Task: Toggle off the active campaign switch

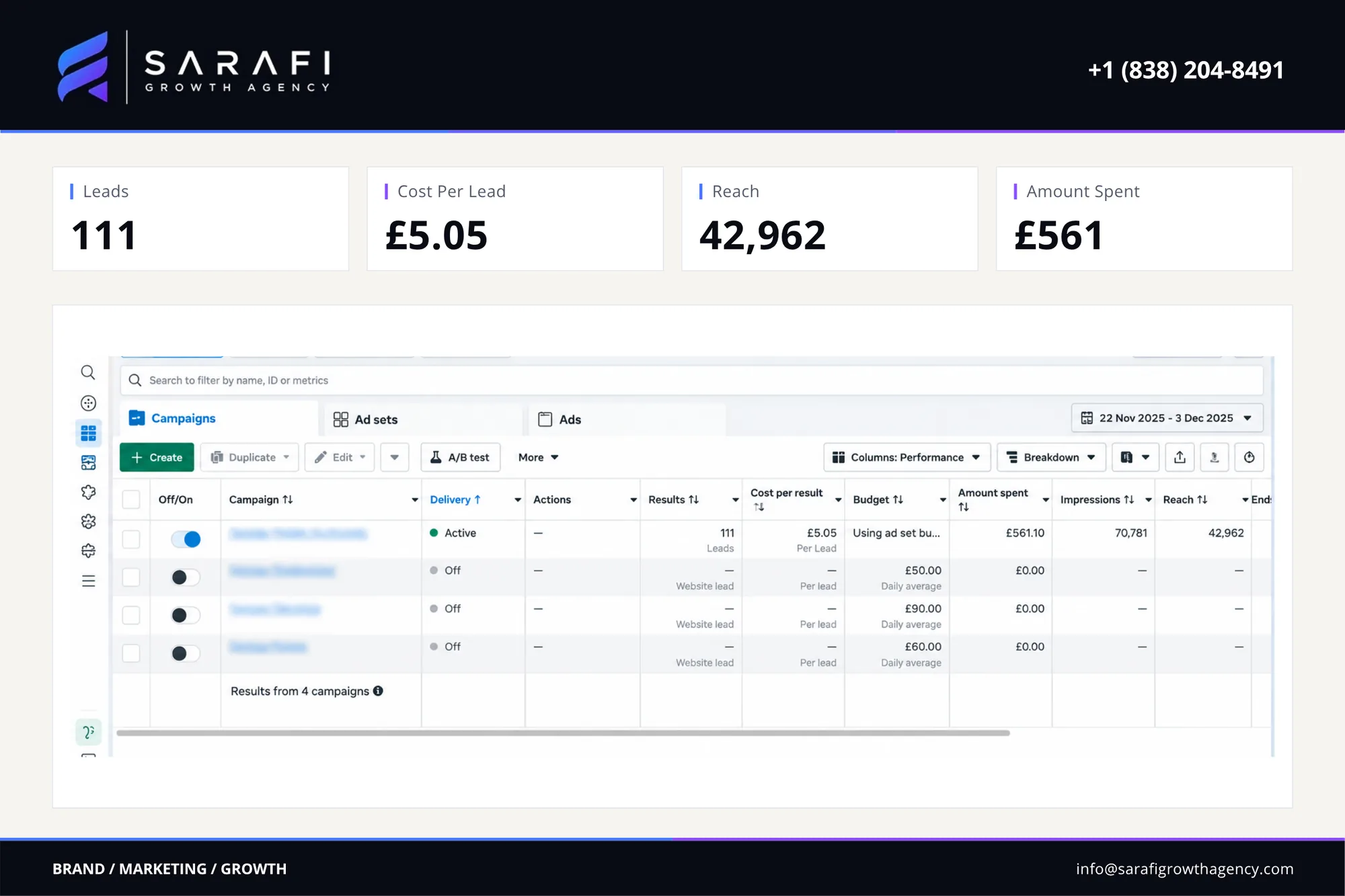Action: (x=186, y=539)
